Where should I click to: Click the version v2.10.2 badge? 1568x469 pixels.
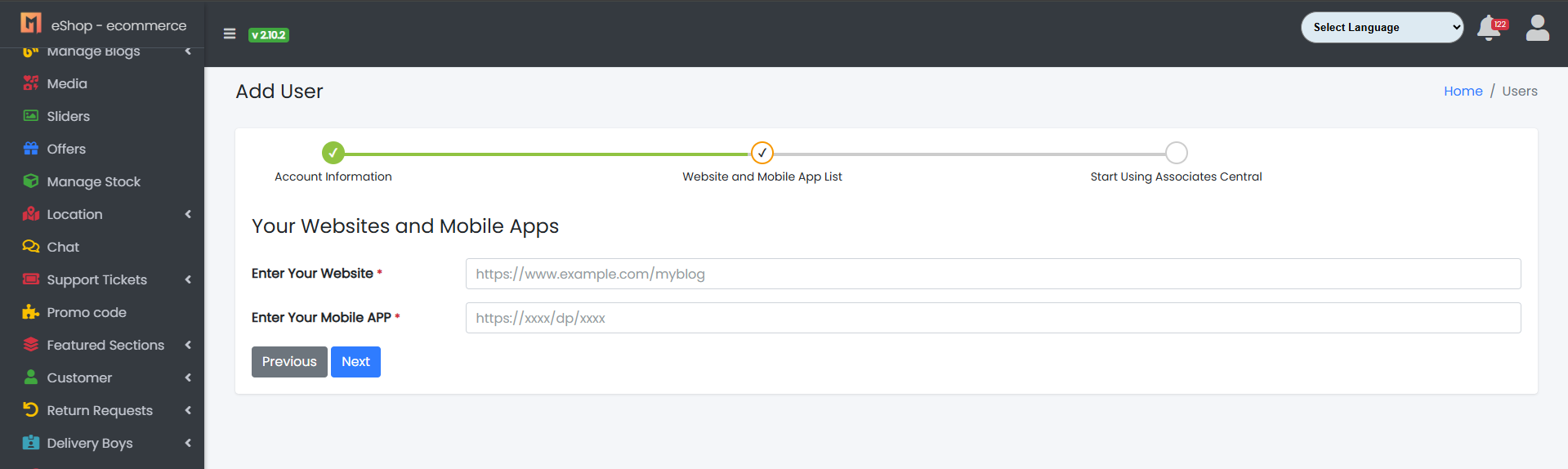[269, 34]
